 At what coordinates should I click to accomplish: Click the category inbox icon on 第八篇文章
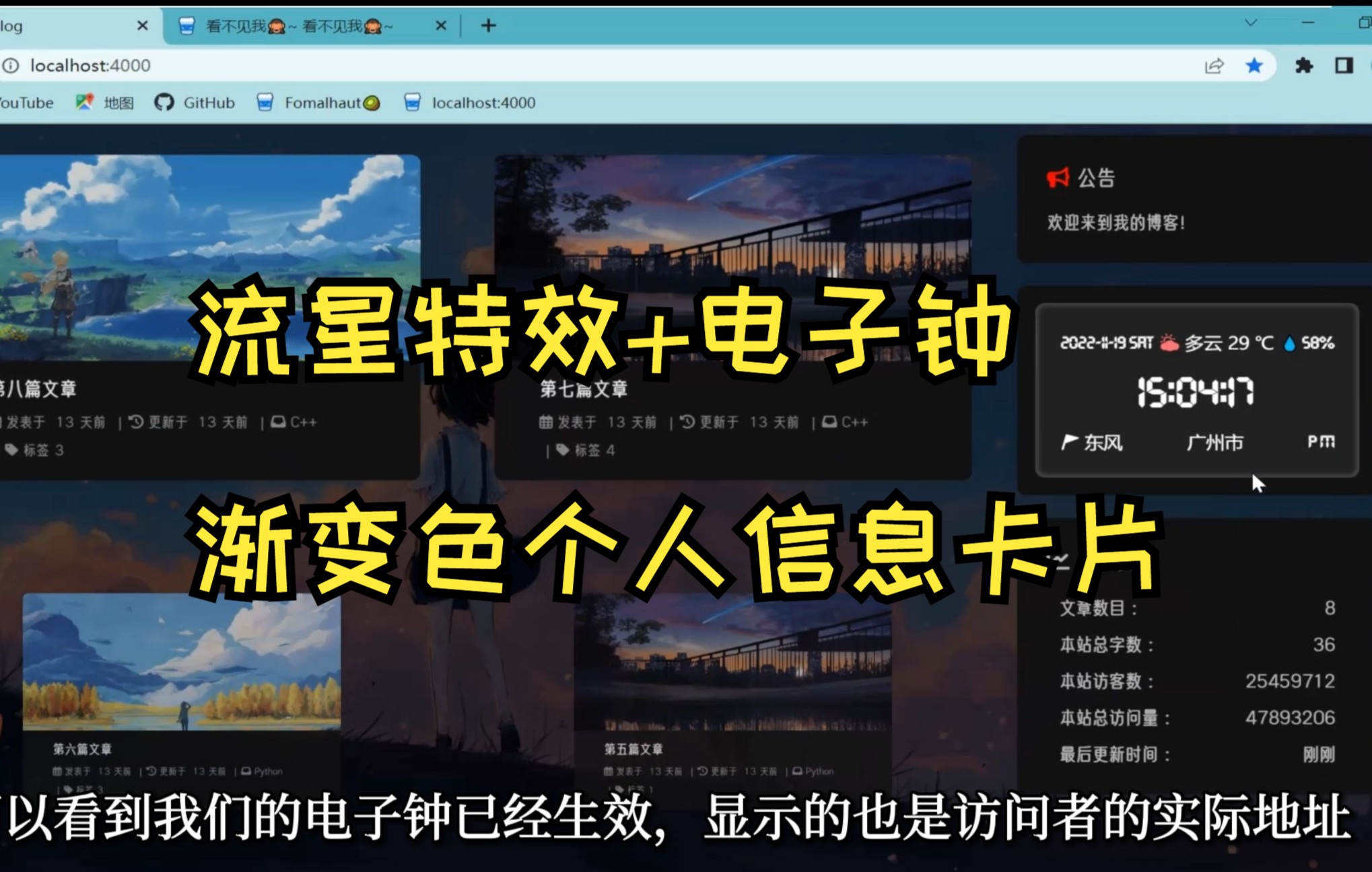(278, 422)
